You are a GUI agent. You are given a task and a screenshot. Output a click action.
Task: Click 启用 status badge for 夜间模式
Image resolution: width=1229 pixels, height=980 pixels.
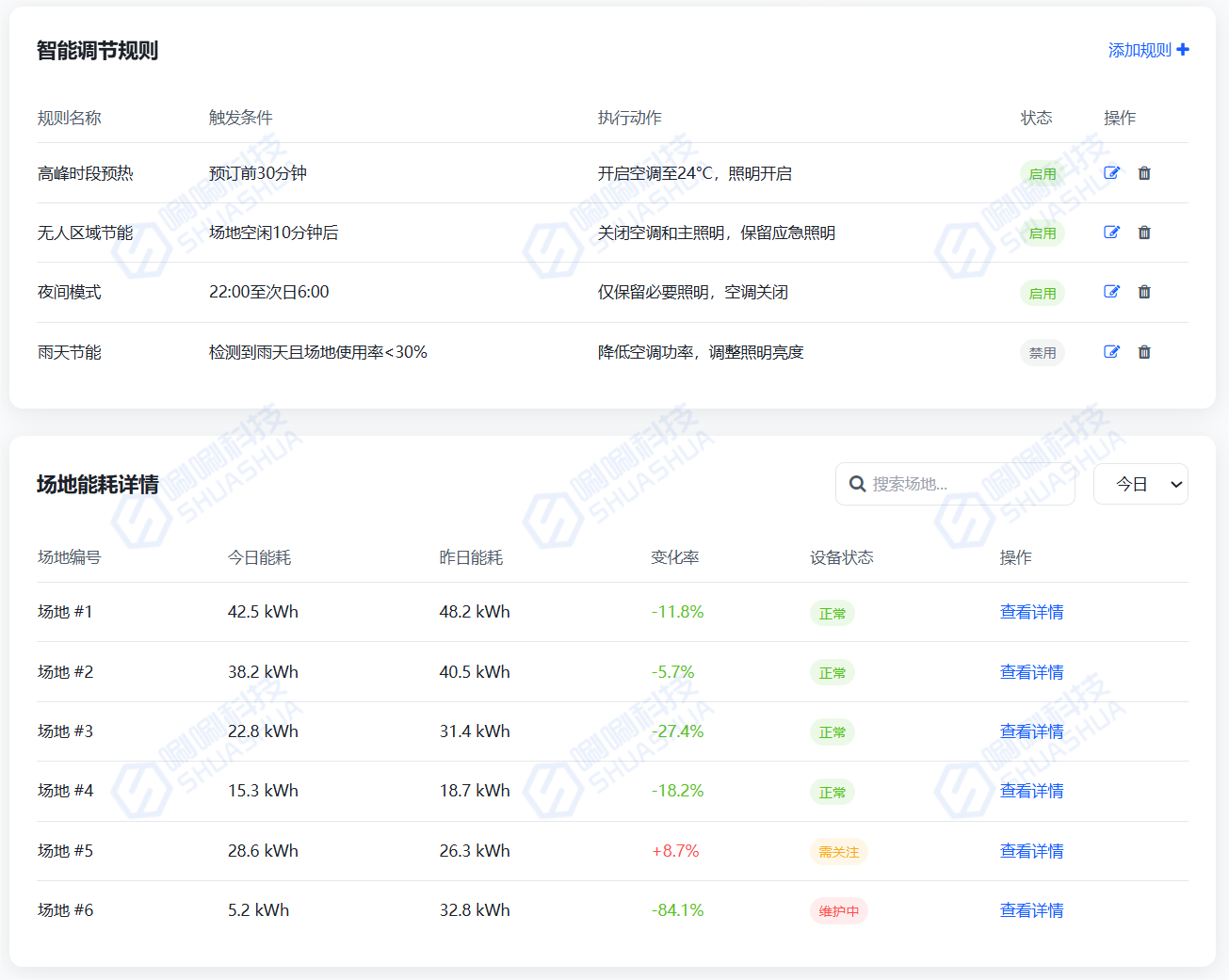pyautogui.click(x=1042, y=294)
